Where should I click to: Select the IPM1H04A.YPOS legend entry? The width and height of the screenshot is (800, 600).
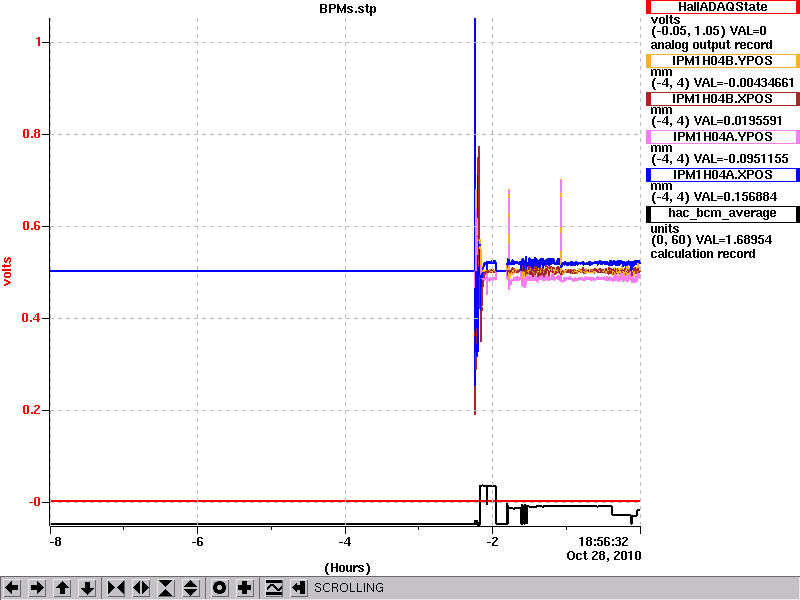point(722,137)
